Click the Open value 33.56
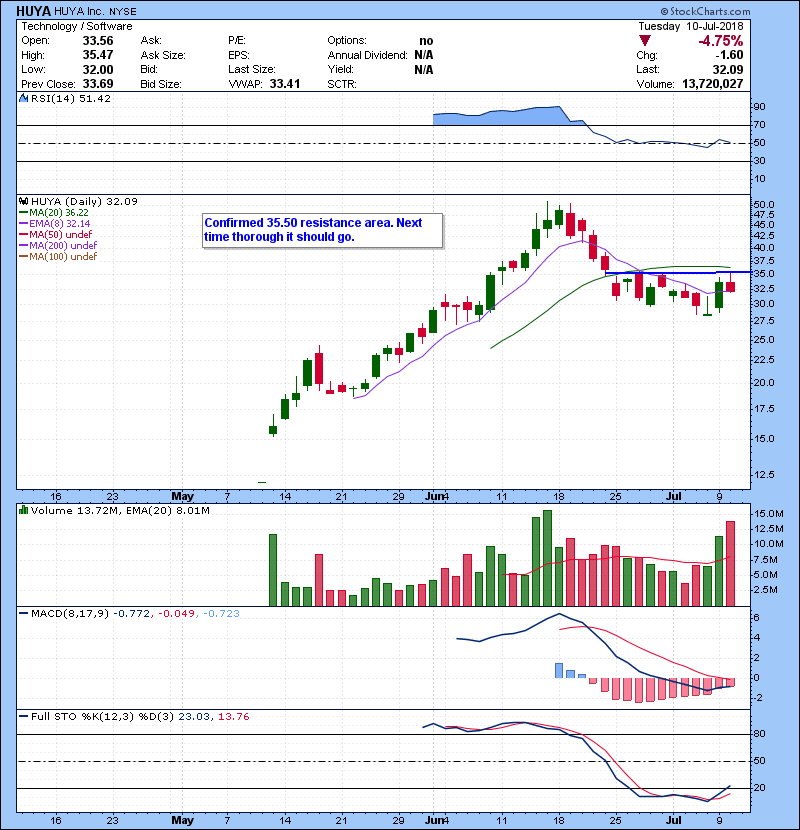Screen dimensions: 800x830 [x=98, y=41]
